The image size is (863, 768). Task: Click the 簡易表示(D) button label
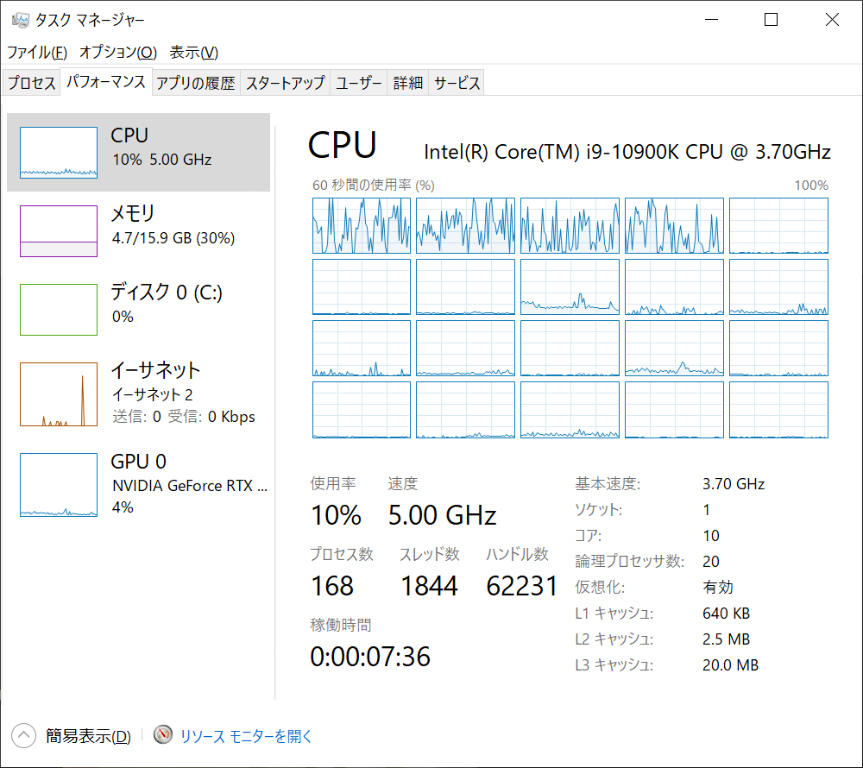[88, 736]
